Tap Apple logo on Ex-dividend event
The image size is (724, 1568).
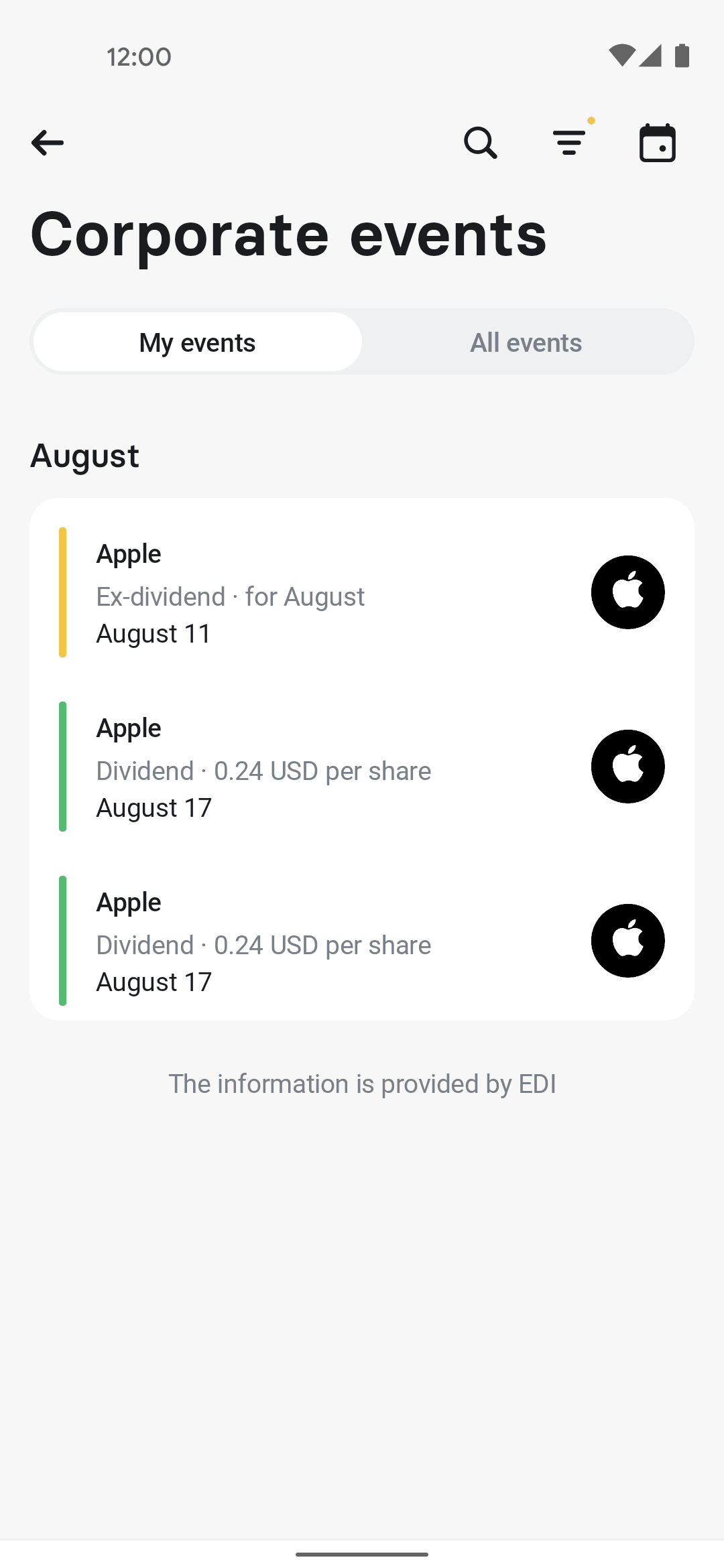coord(628,592)
